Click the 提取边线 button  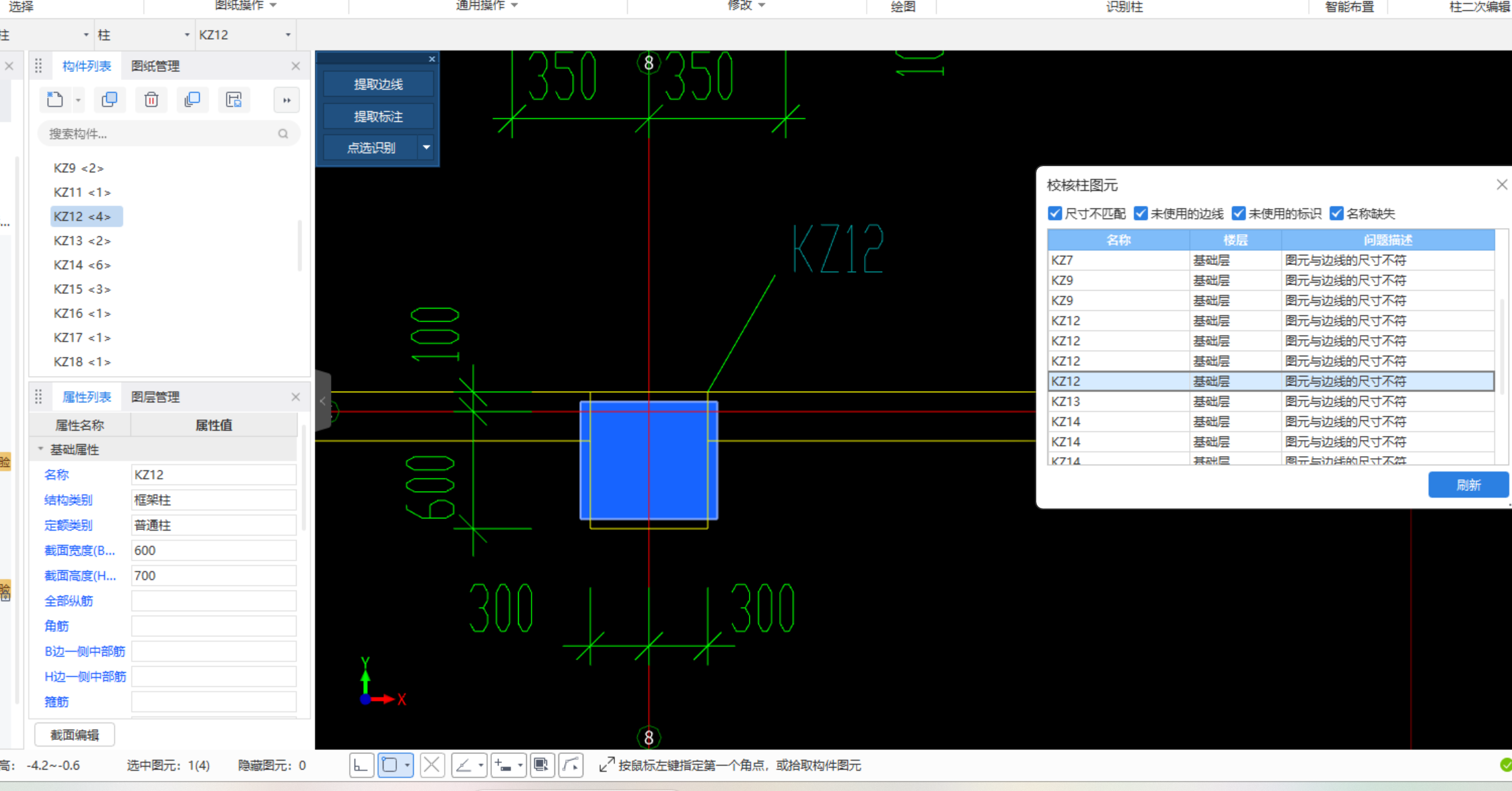click(378, 84)
